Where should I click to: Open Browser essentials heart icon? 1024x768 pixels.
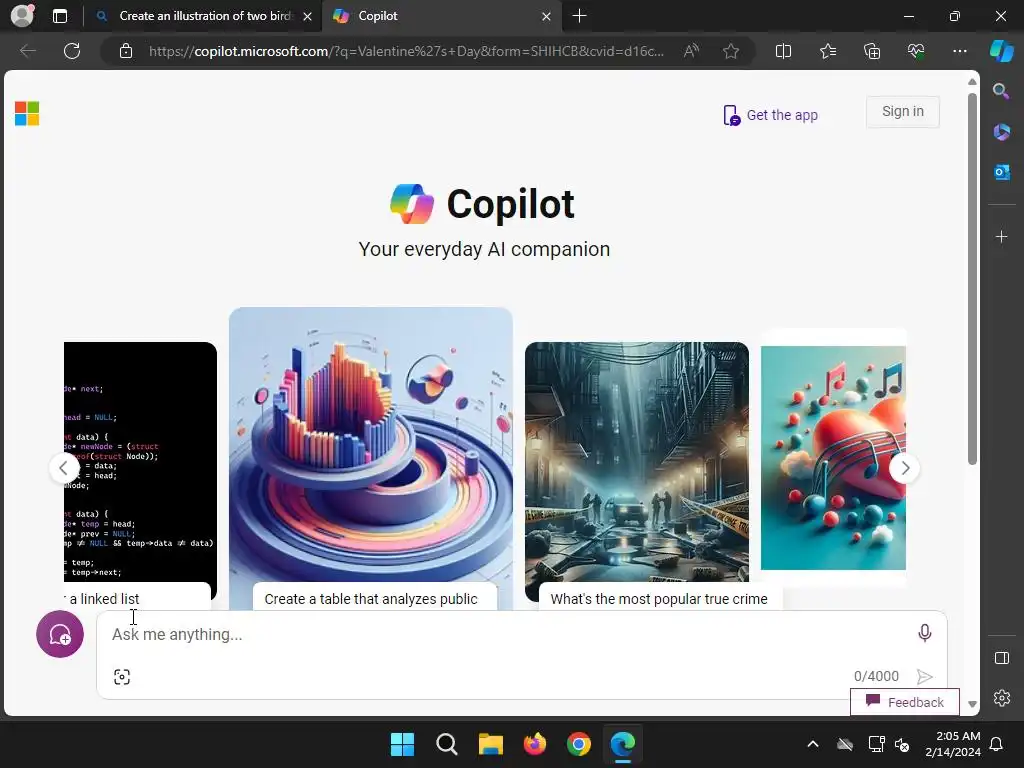click(x=916, y=51)
